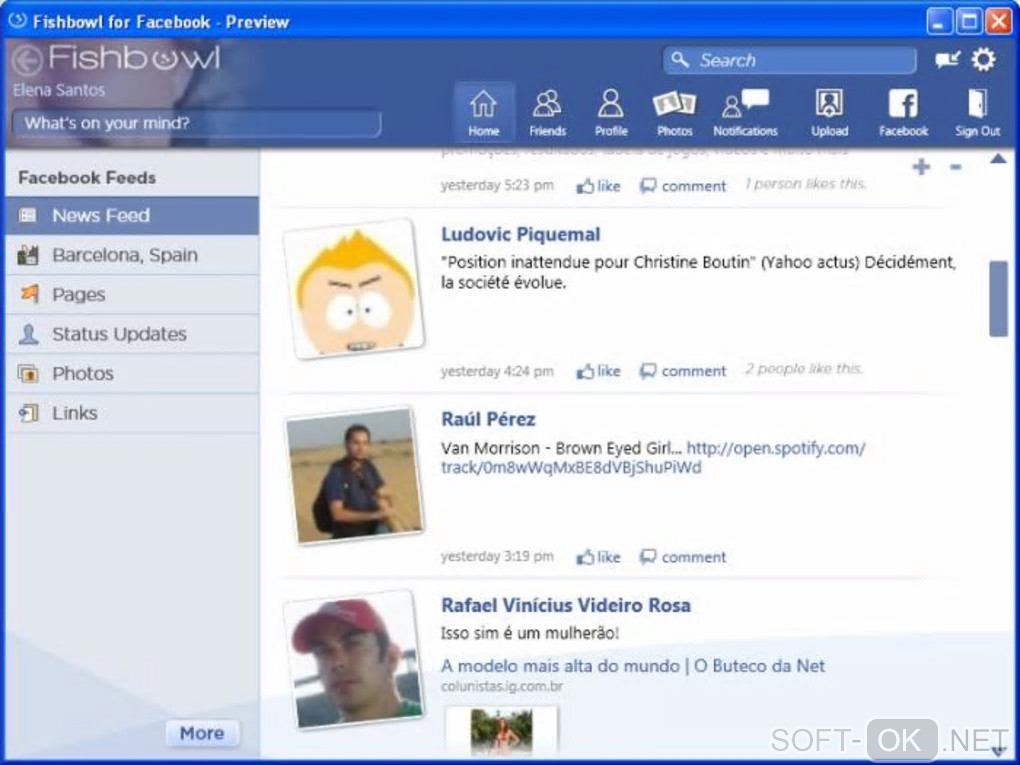This screenshot has height=765, width=1020.
Task: Click '2 people like this' text
Action: point(804,369)
